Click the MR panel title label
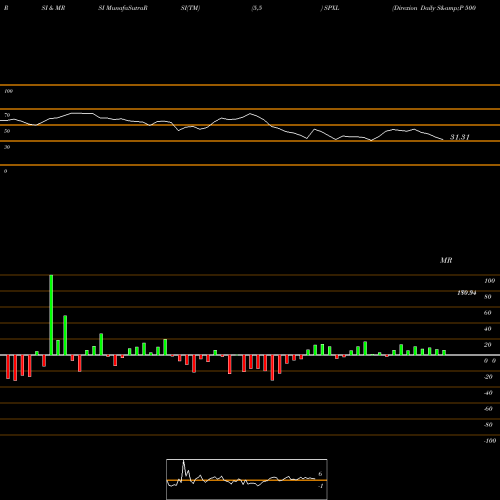Image resolution: width=500 pixels, height=500 pixels. [x=446, y=260]
